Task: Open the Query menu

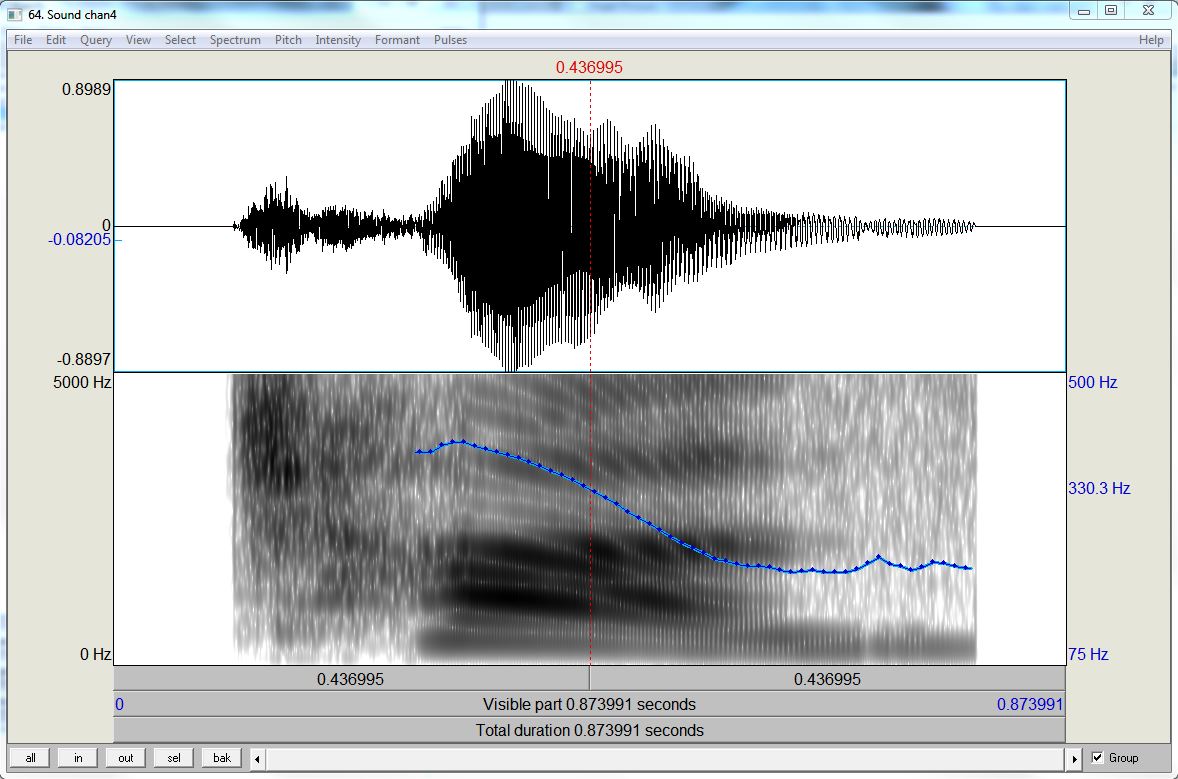Action: (x=95, y=40)
